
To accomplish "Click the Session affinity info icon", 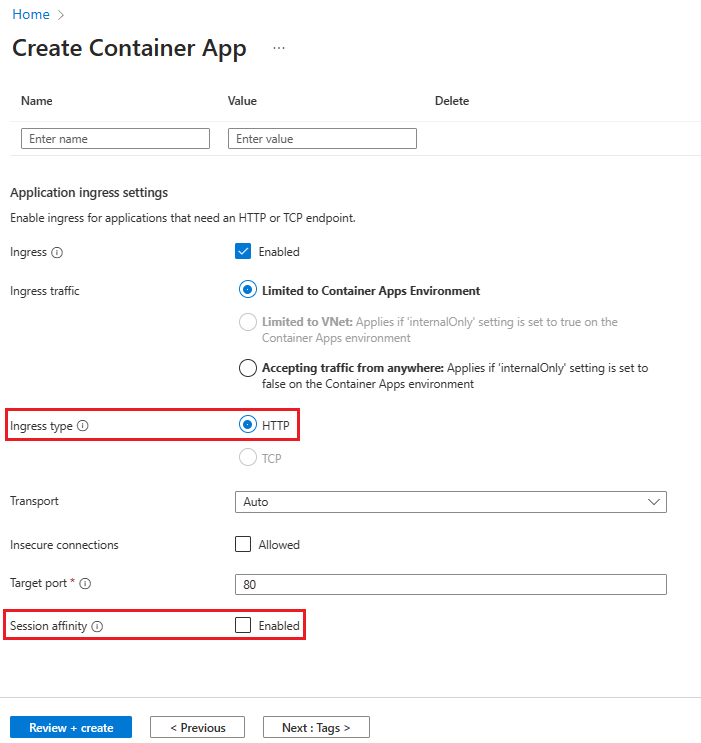I will click(x=97, y=627).
